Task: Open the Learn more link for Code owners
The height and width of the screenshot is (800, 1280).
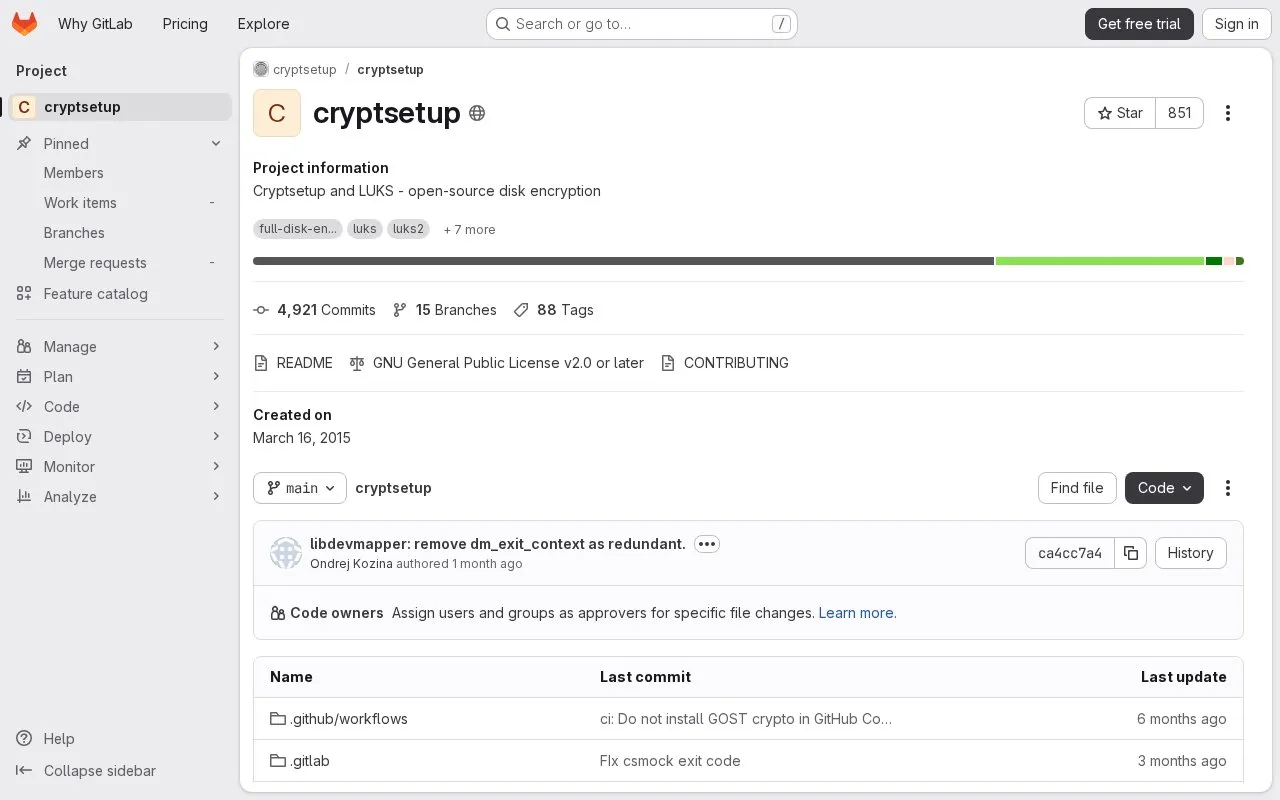Action: pyautogui.click(x=856, y=613)
